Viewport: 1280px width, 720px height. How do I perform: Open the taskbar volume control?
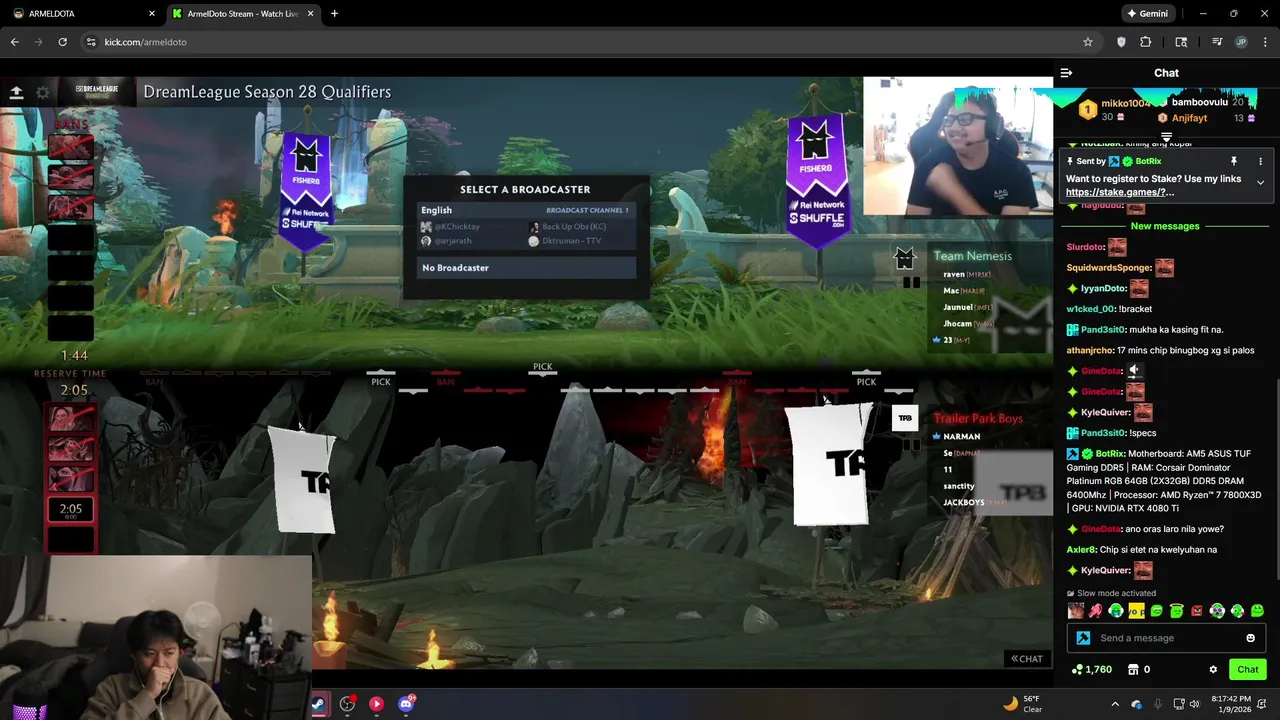(x=1194, y=704)
